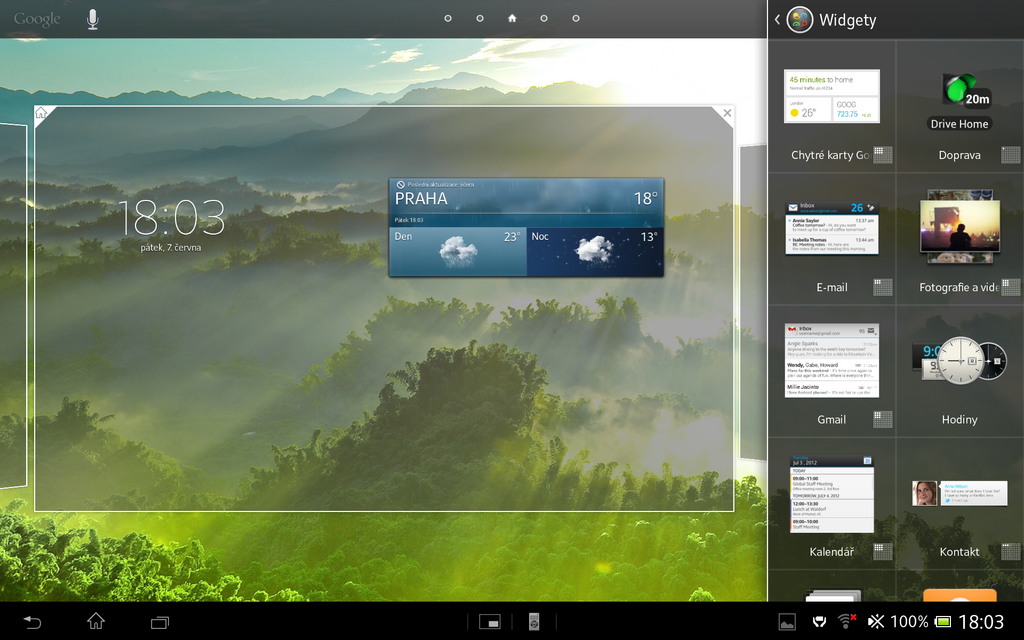Tap the circular app icon beside Widgety title

pyautogui.click(x=799, y=19)
